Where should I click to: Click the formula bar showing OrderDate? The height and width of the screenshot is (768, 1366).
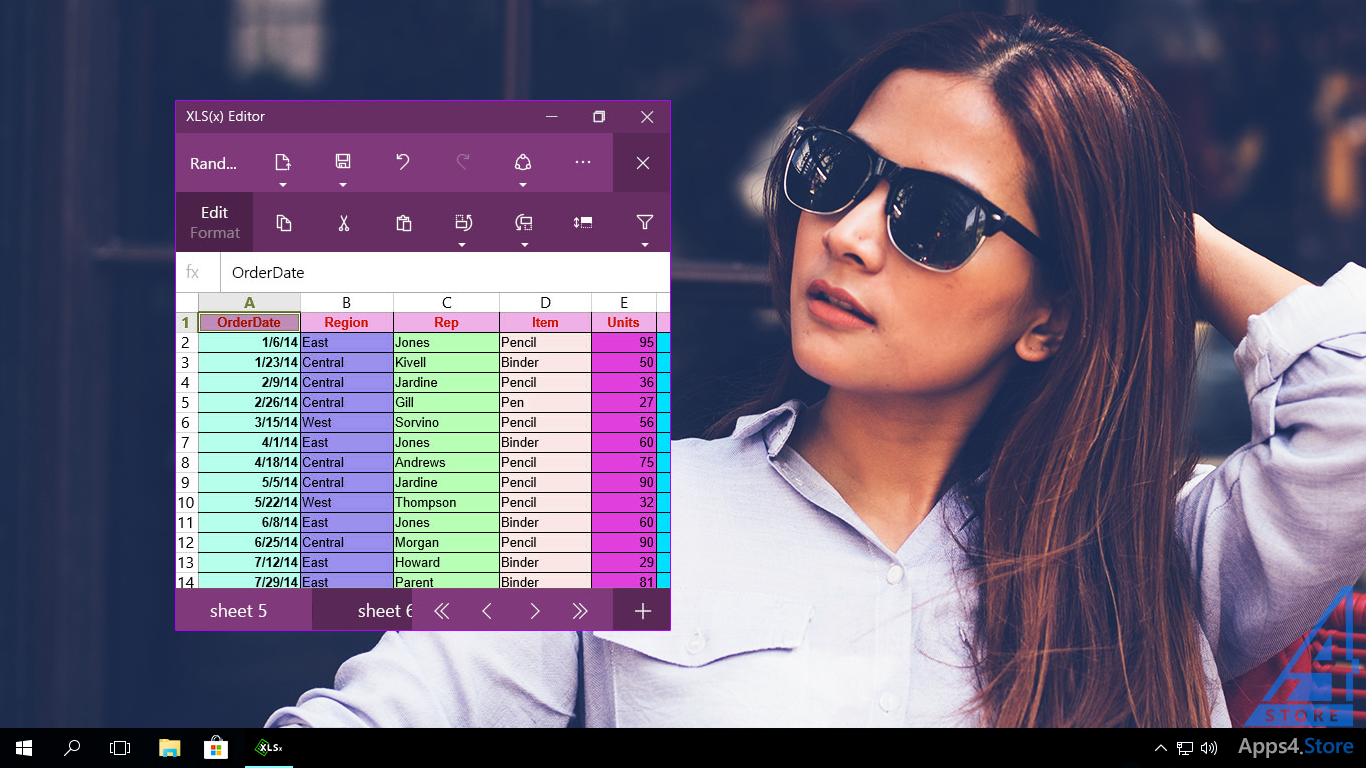(x=445, y=272)
